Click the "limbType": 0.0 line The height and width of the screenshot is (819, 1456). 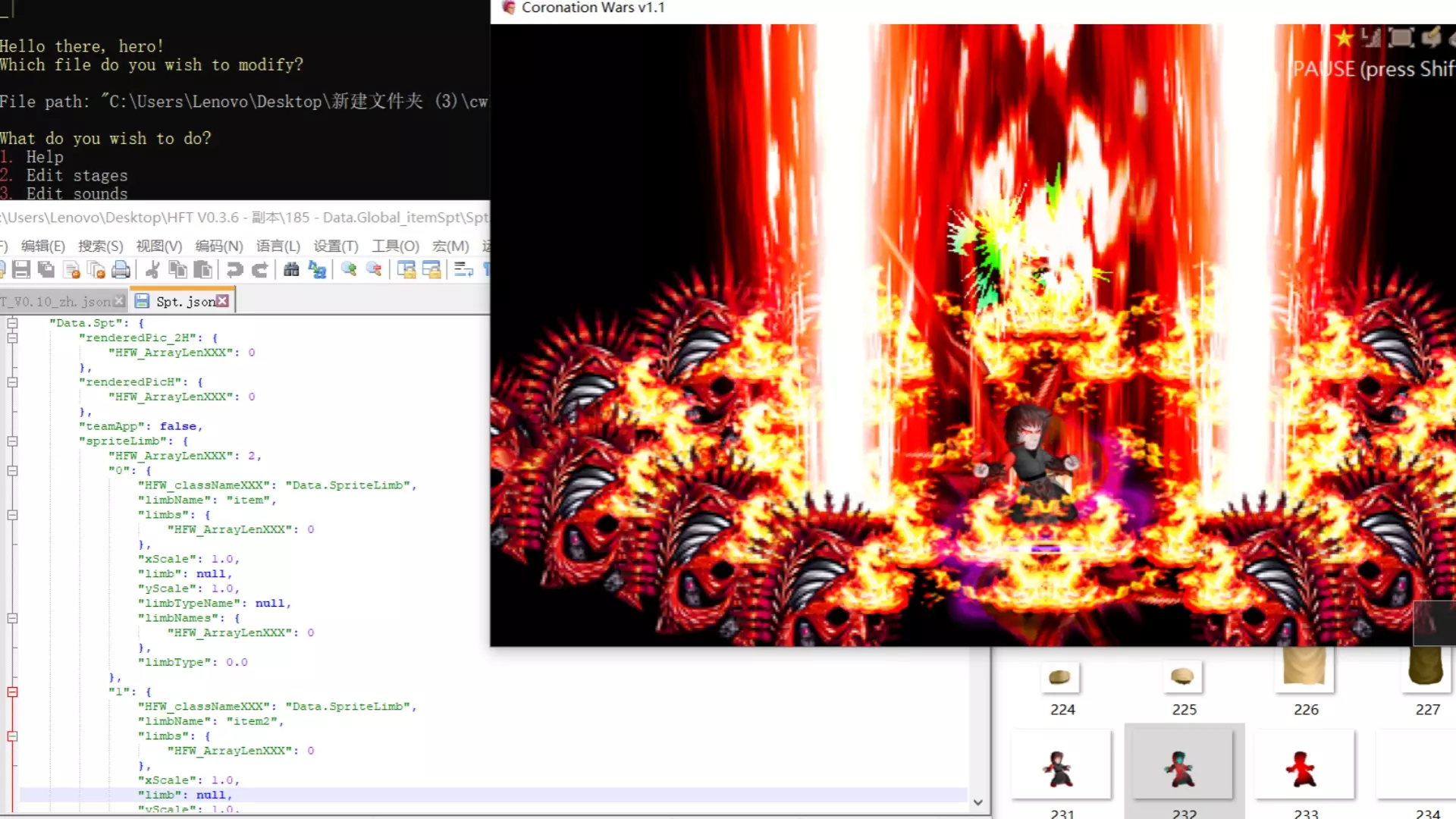(x=193, y=662)
